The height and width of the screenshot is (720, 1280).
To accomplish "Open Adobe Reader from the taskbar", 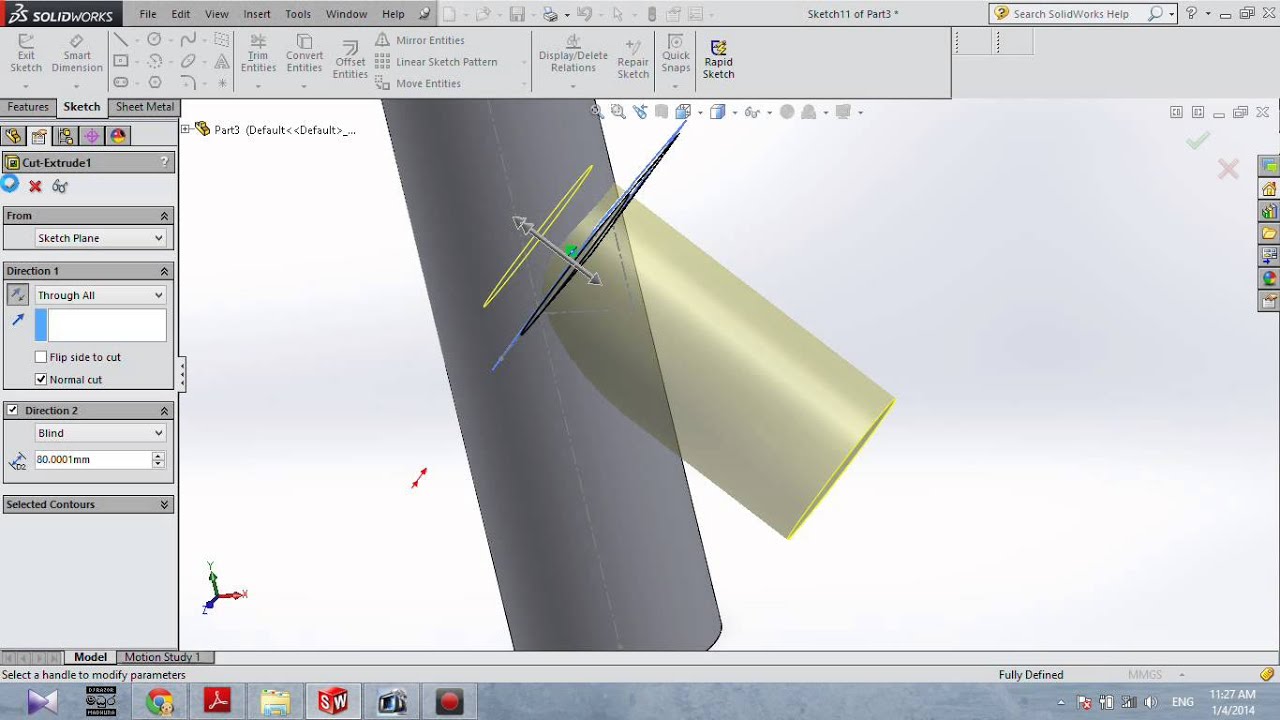I will (x=218, y=702).
